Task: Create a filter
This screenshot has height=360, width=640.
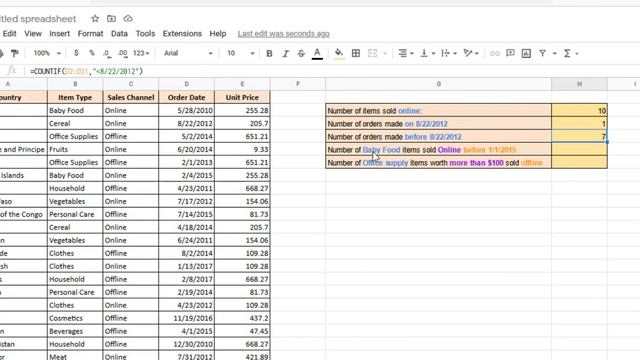Action: [x=542, y=53]
